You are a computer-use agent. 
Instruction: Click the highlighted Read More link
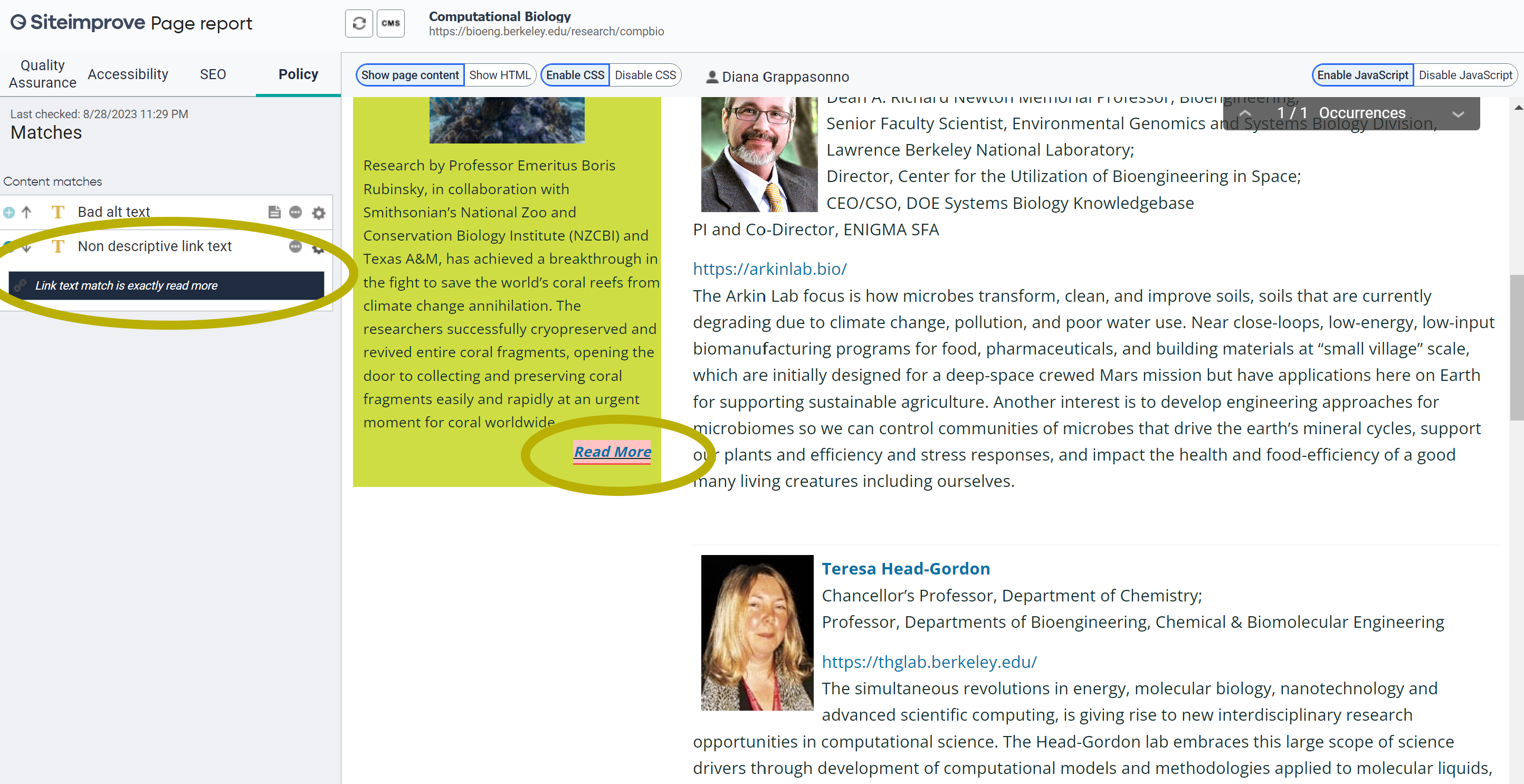(x=612, y=452)
